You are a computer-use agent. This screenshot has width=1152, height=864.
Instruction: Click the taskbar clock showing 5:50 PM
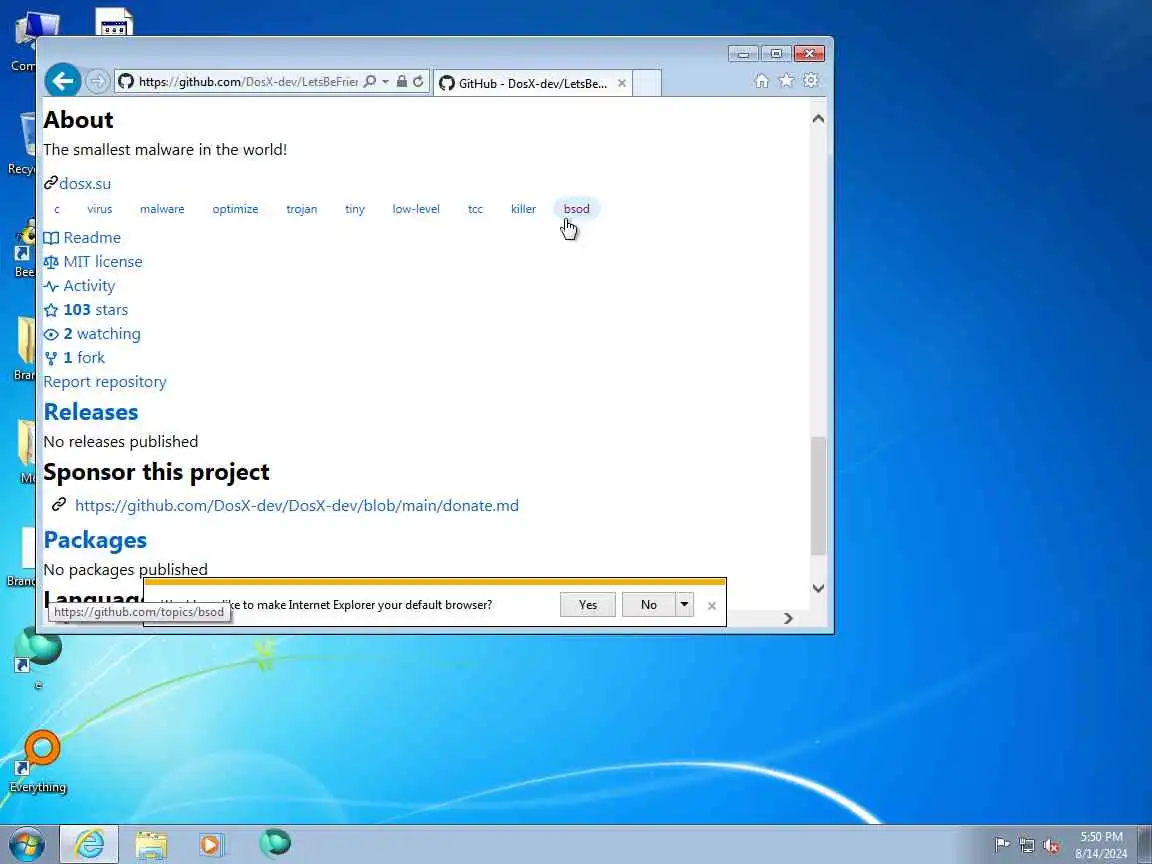pyautogui.click(x=1101, y=845)
